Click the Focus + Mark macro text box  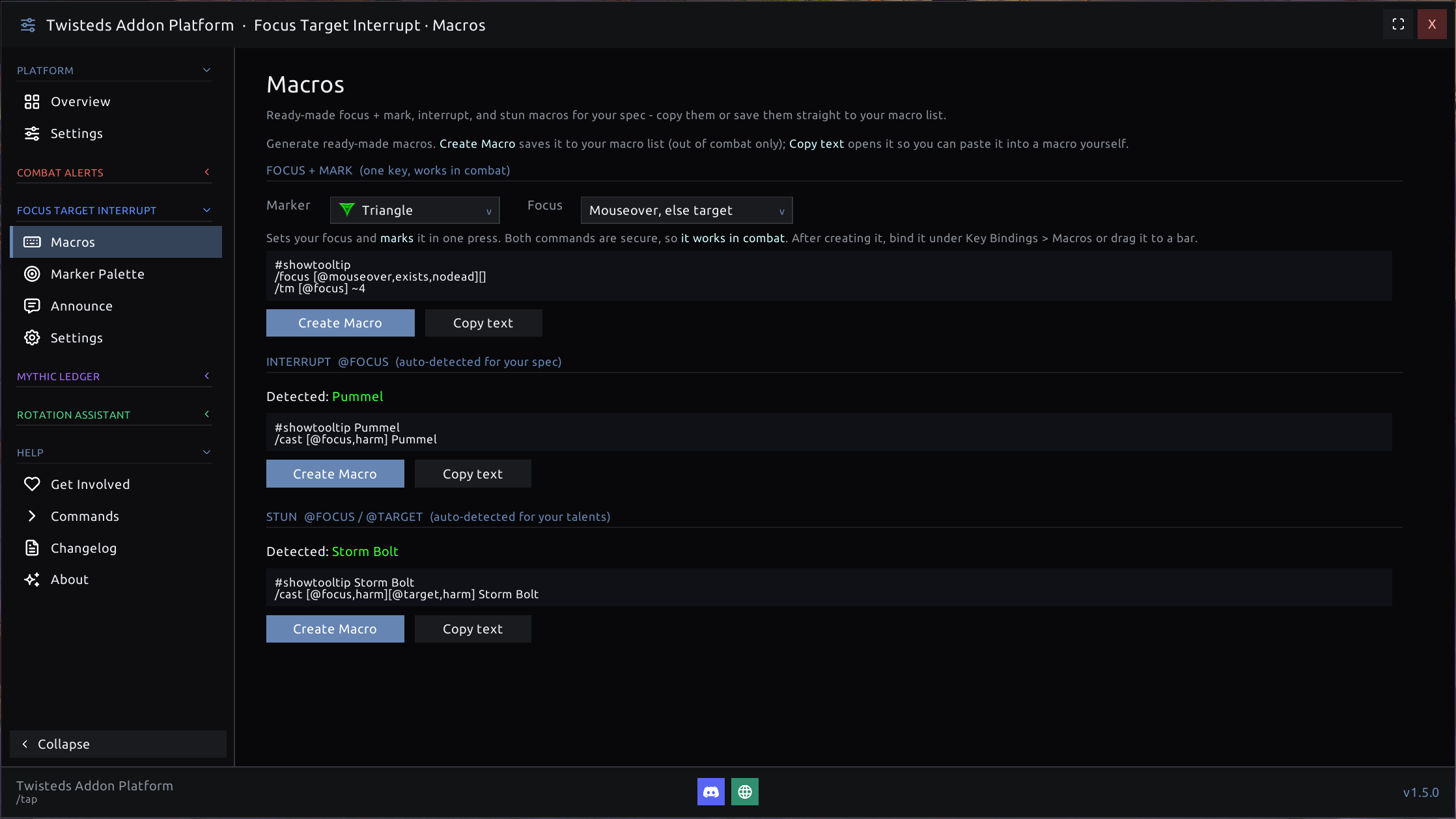pos(829,277)
